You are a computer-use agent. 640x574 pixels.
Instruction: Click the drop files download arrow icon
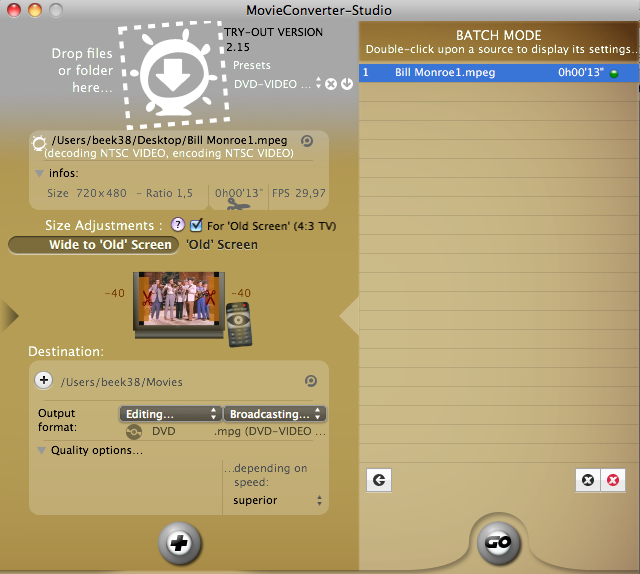pos(174,76)
